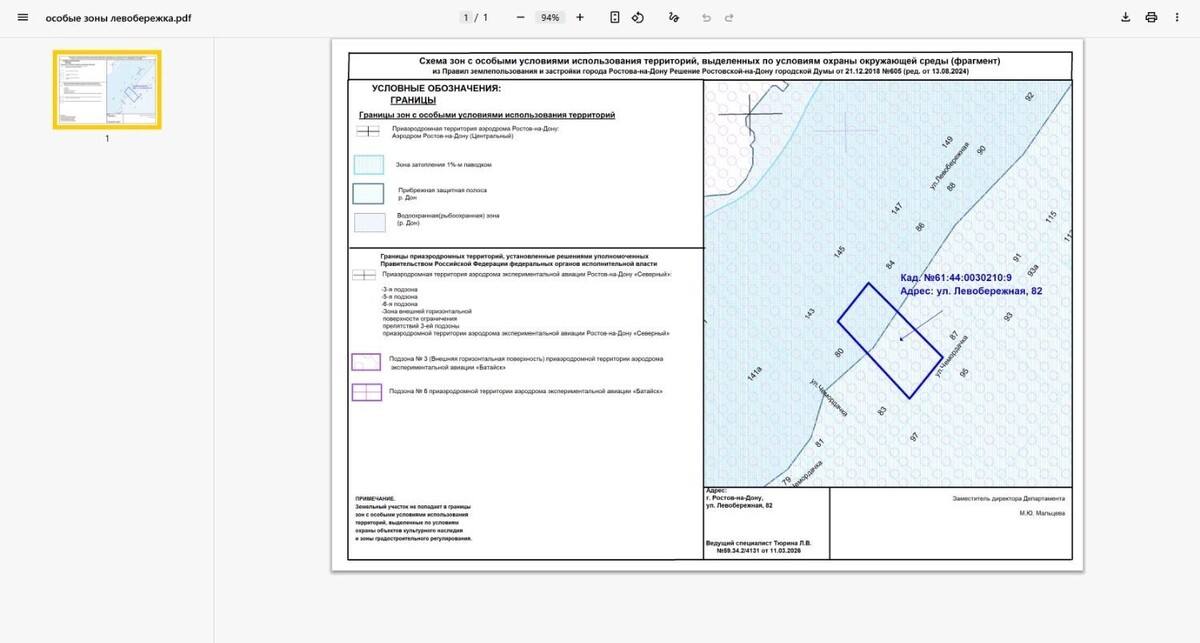Zoom out with the minus button
Viewport: 1200px width, 643px height.
pos(520,18)
